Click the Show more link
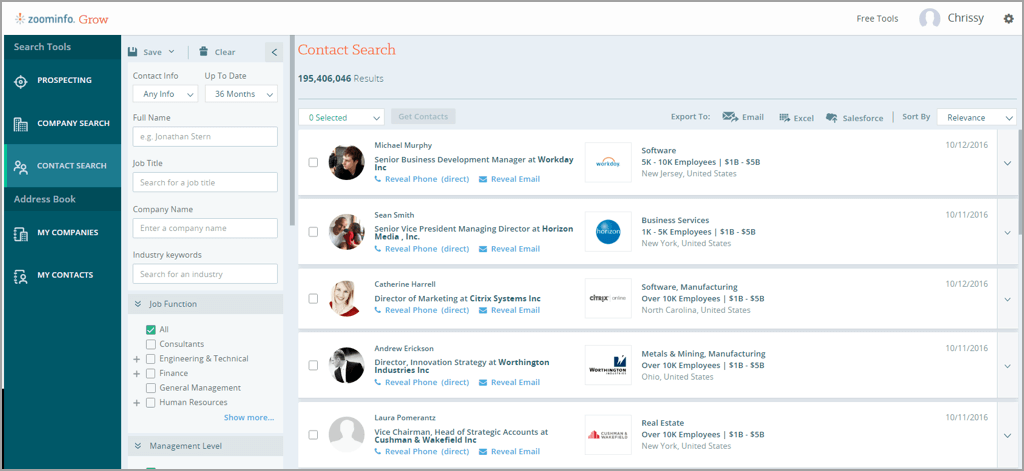The height and width of the screenshot is (471, 1024). tap(248, 417)
